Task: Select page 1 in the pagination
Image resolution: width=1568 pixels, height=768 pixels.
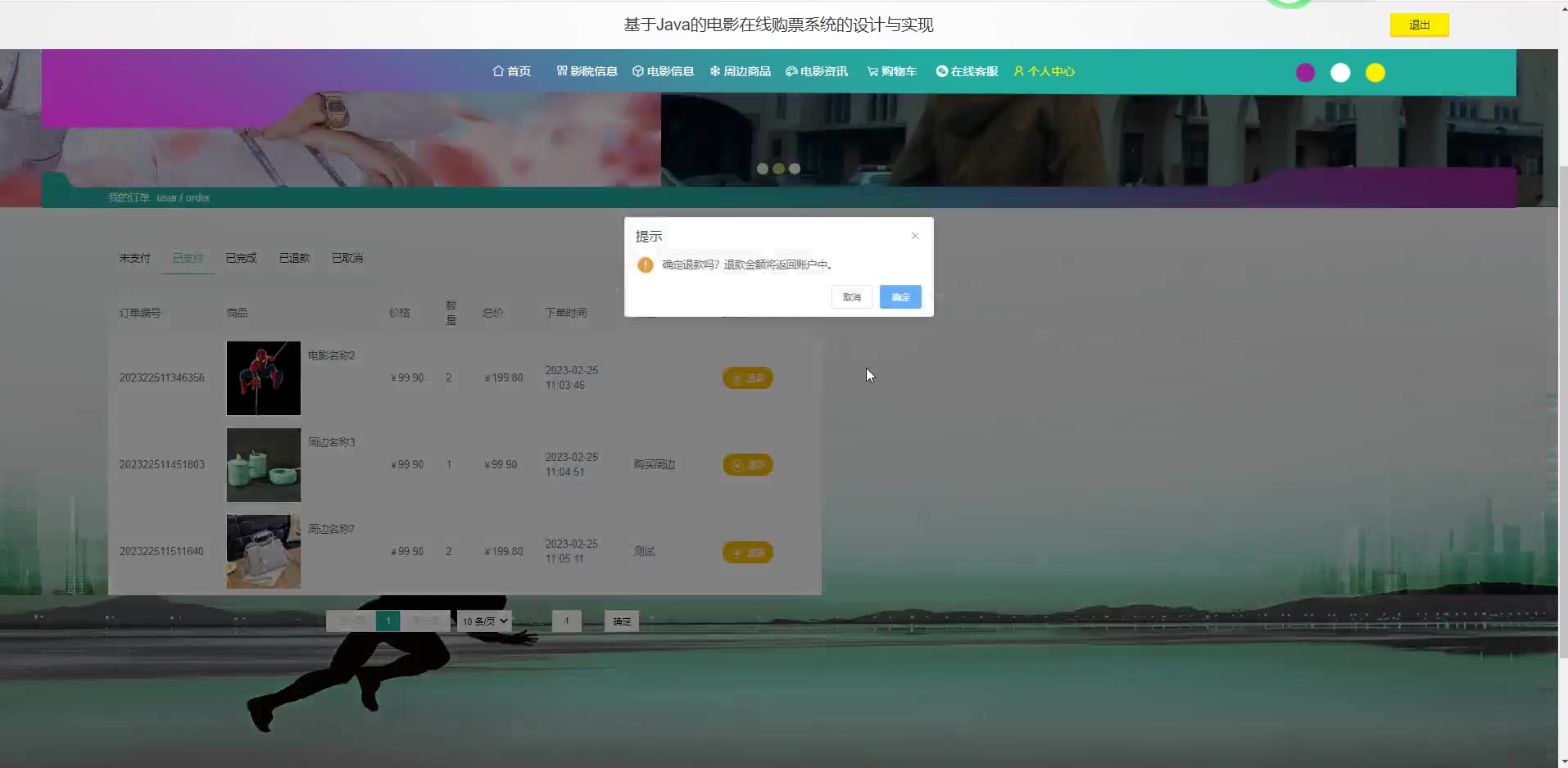Action: coord(388,621)
